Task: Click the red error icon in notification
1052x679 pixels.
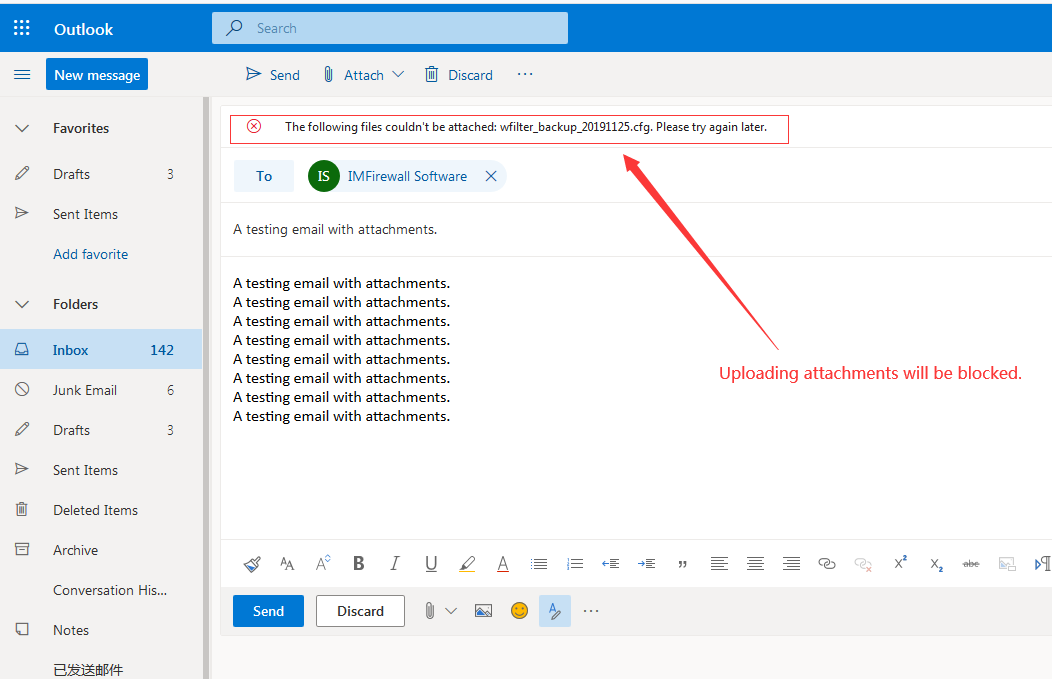Action: pos(254,126)
